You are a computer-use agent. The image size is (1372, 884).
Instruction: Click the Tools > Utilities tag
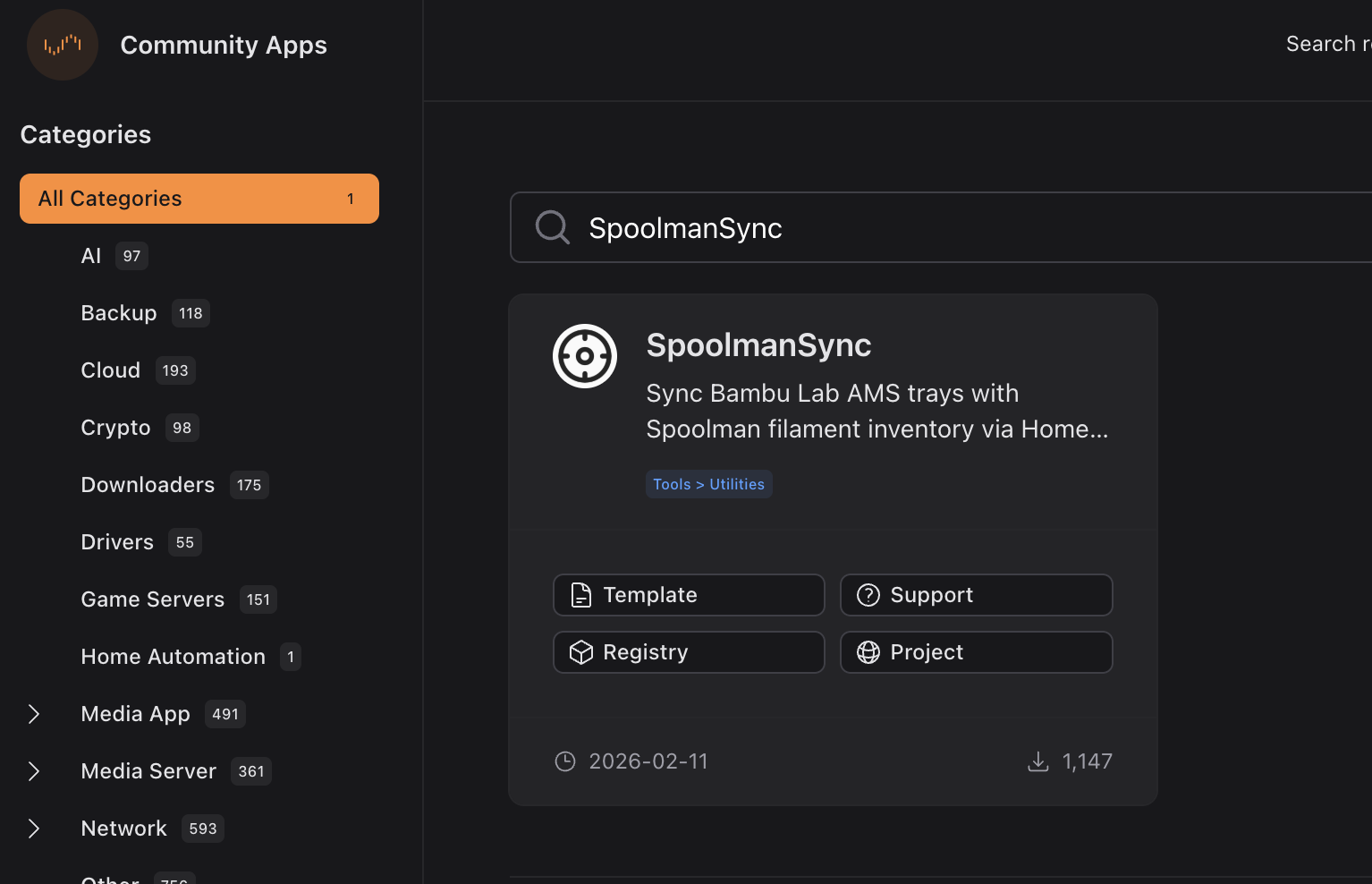[x=708, y=484]
